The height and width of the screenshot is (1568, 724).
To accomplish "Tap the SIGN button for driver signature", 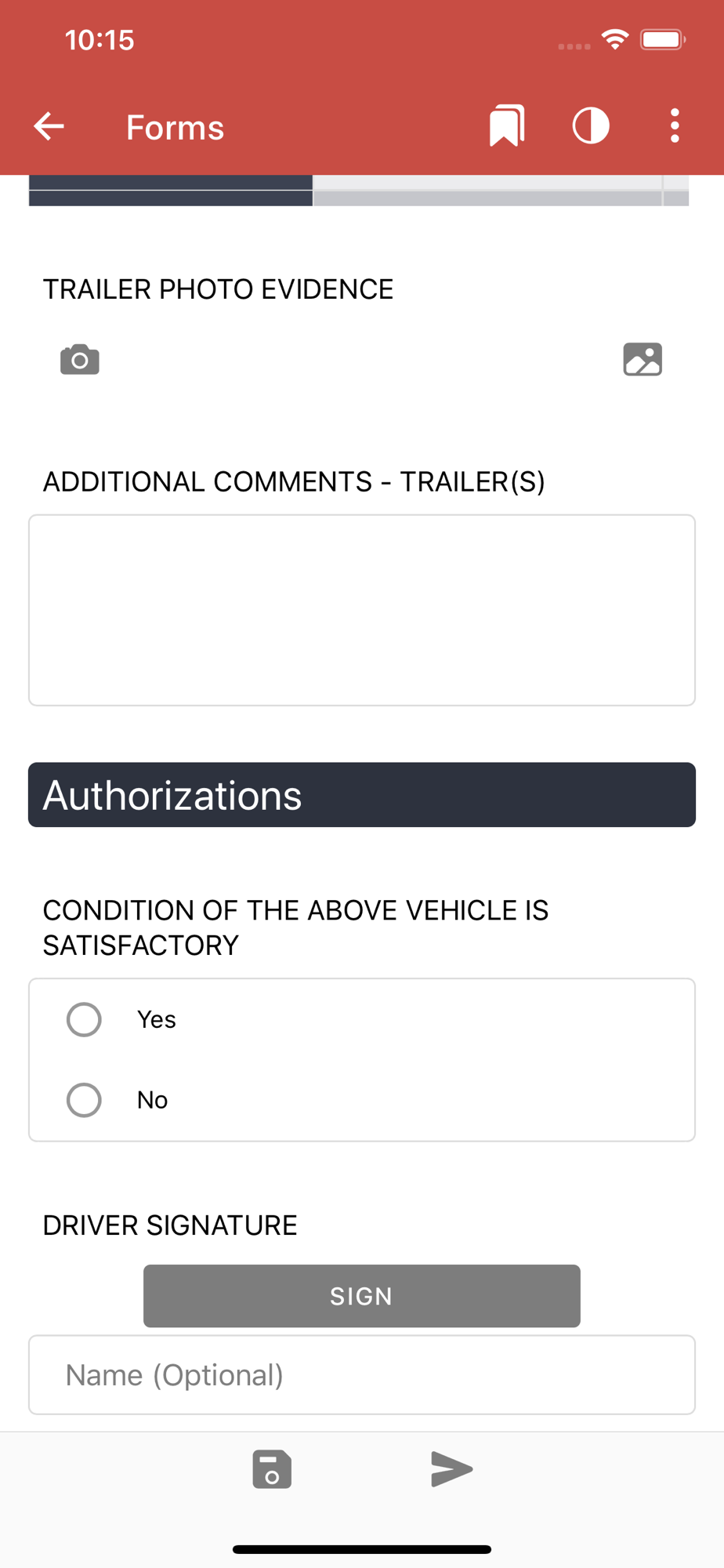I will [x=362, y=1296].
